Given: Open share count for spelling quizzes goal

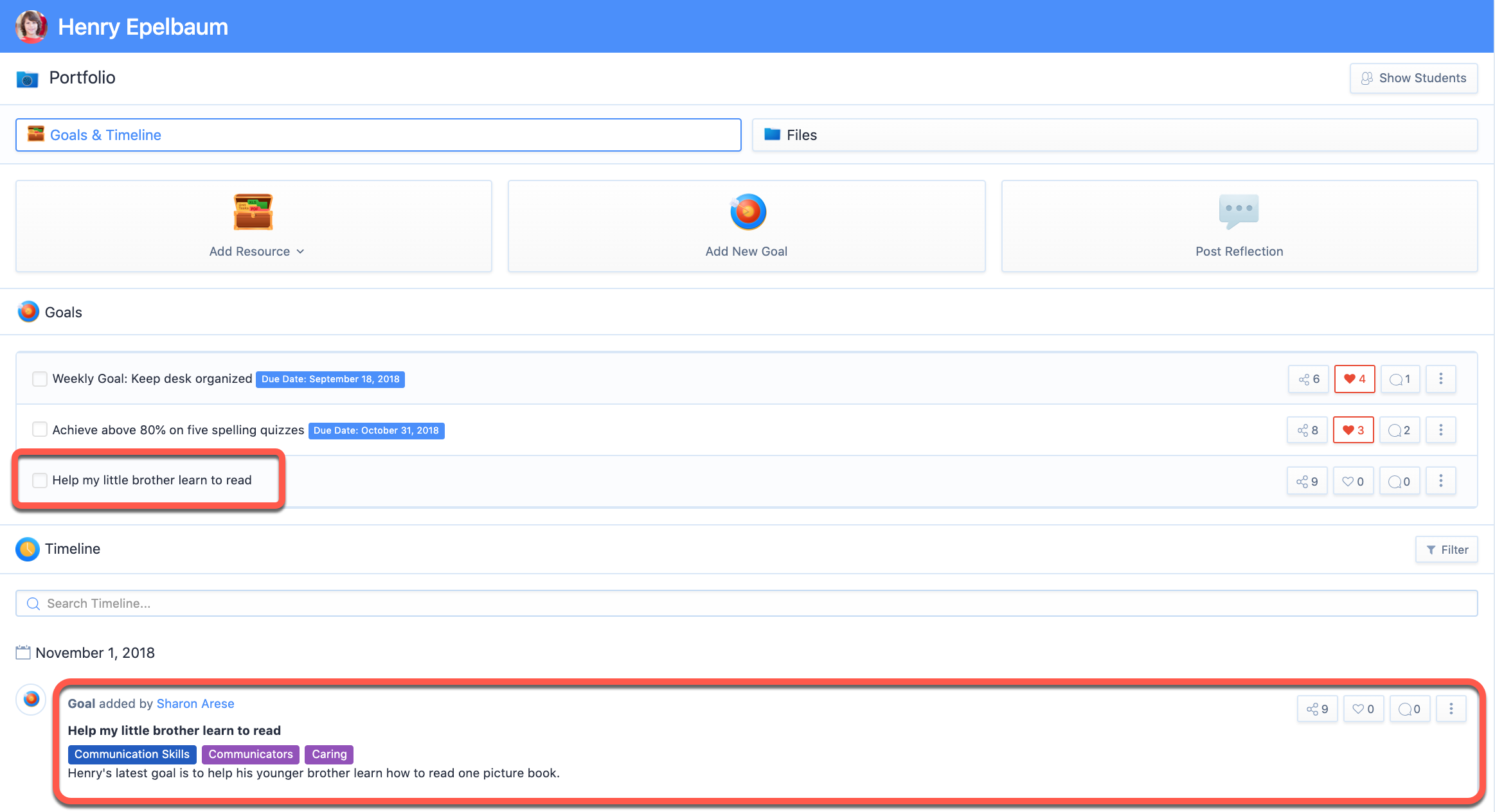Looking at the screenshot, I should (1307, 430).
